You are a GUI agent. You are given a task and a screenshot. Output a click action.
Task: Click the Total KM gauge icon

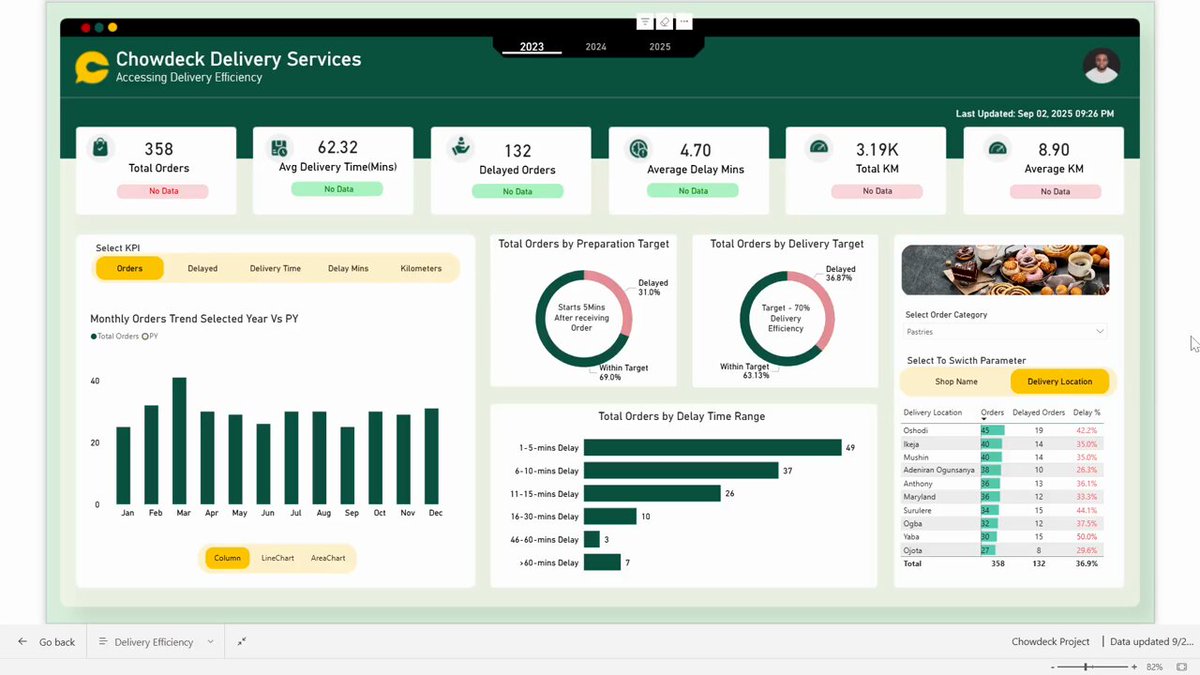[819, 147]
